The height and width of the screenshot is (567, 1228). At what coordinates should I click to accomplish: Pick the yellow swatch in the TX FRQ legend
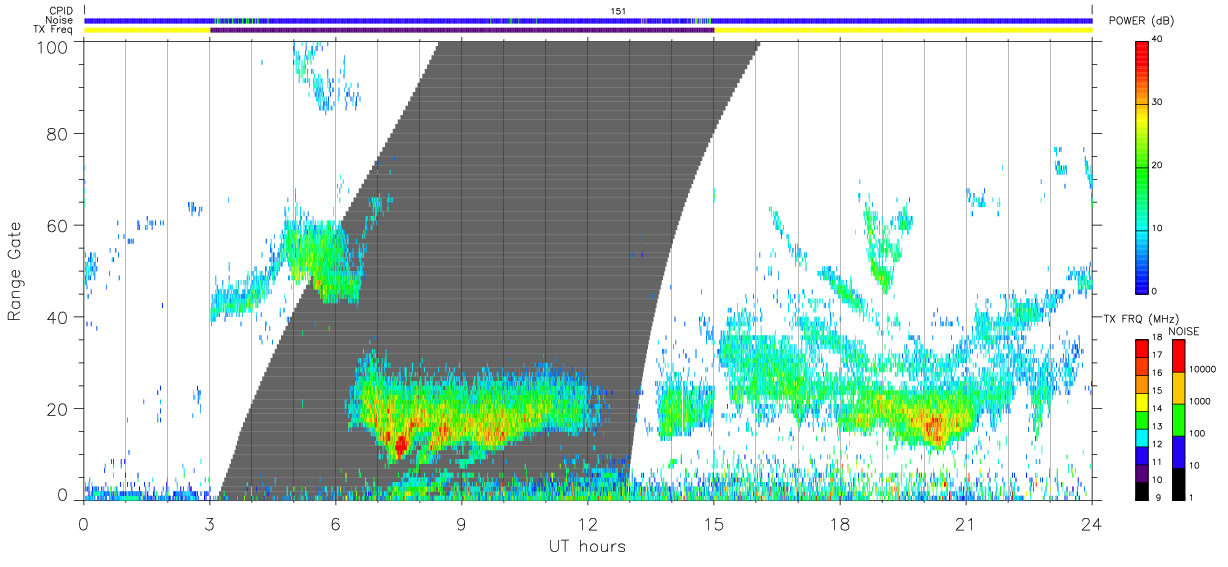click(1141, 400)
